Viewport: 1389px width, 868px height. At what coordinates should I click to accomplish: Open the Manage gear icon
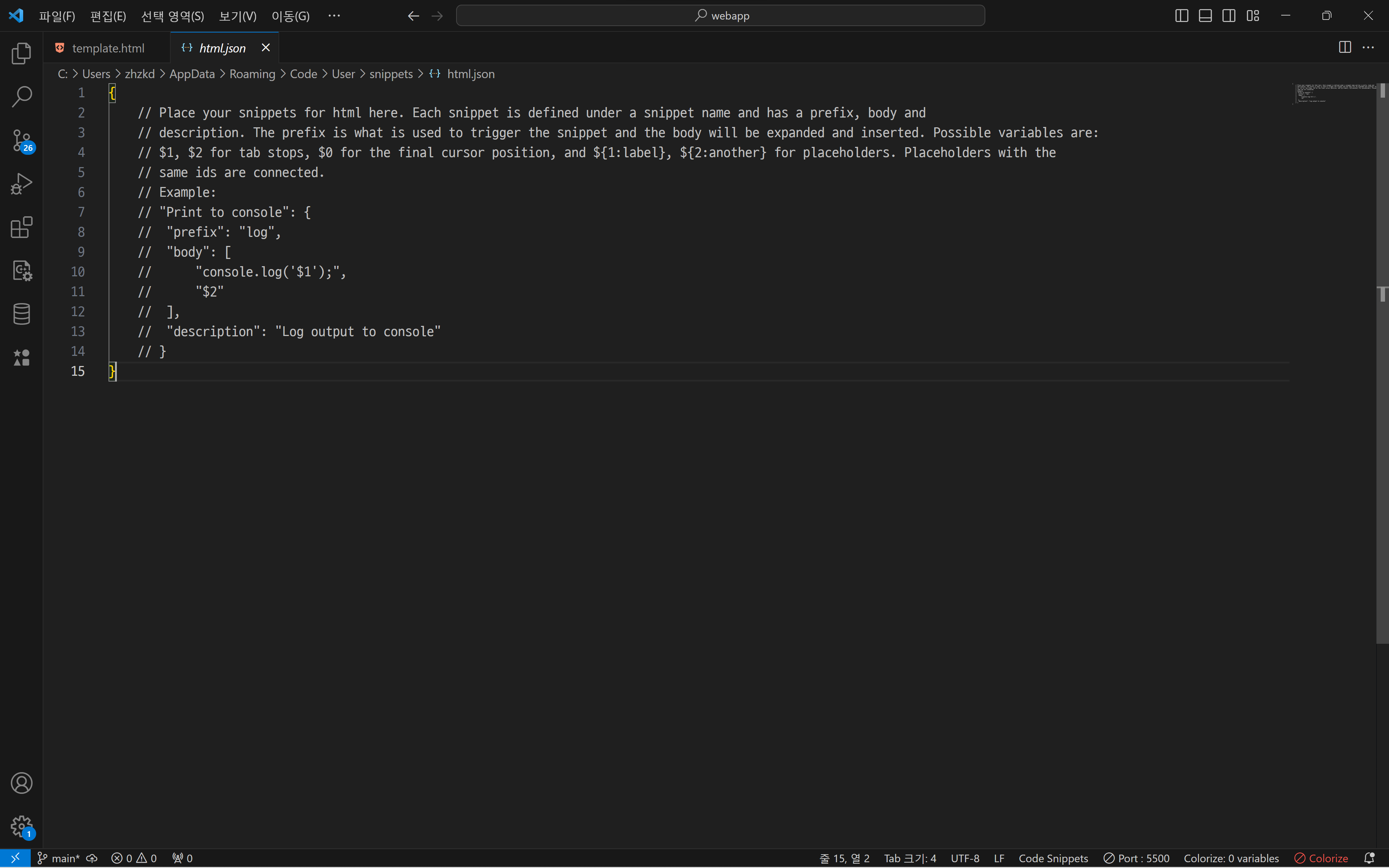(21, 827)
